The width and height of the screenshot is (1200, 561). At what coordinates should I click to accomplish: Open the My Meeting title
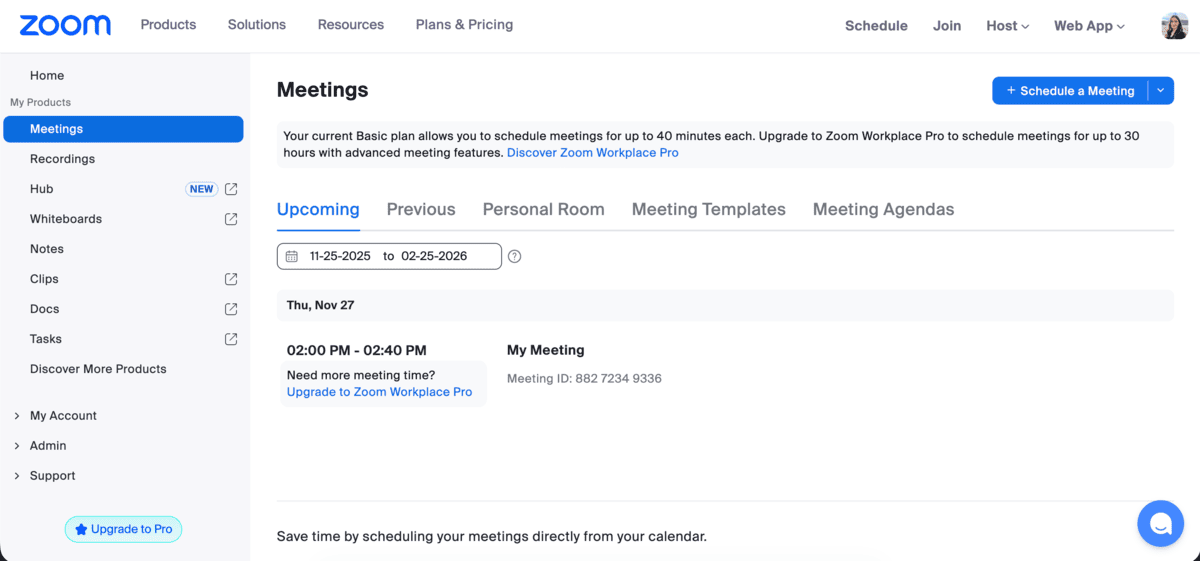pyautogui.click(x=546, y=350)
